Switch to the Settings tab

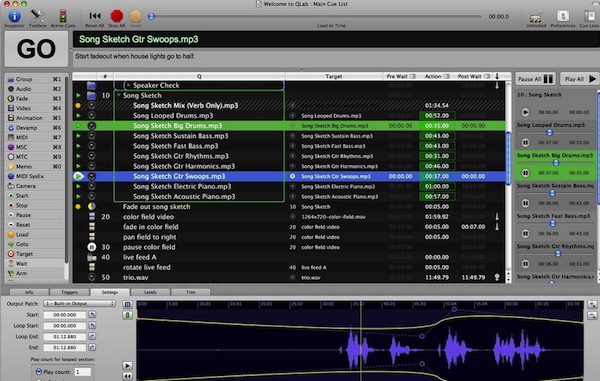(110, 292)
